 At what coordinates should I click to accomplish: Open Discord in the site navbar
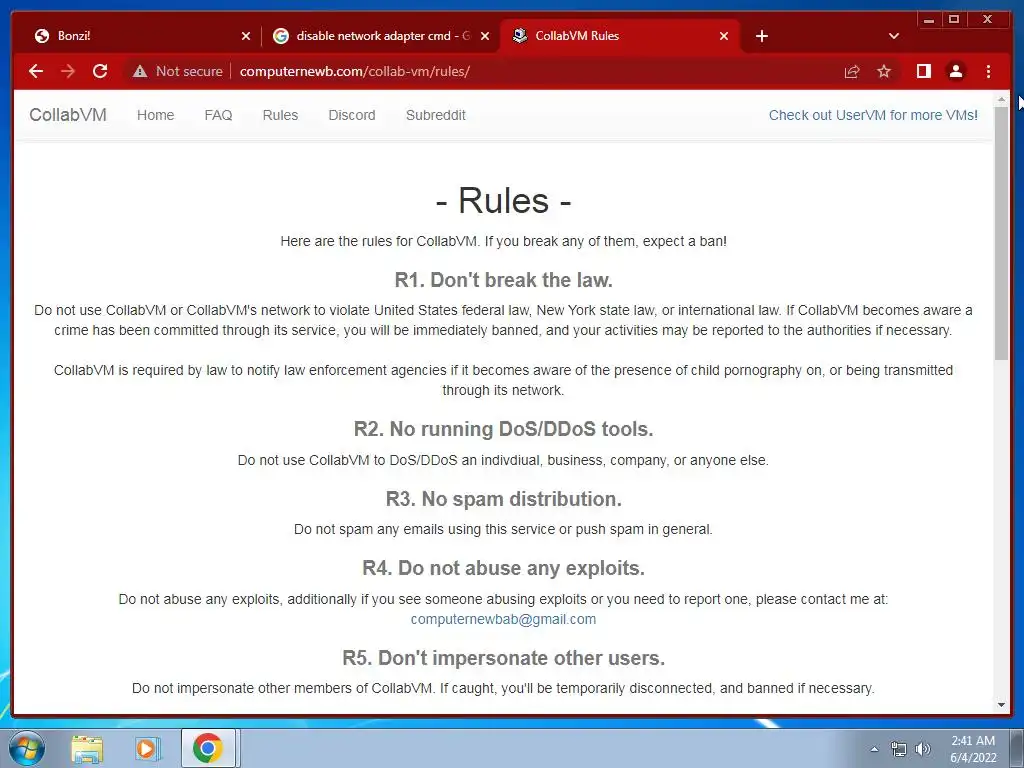click(x=351, y=115)
